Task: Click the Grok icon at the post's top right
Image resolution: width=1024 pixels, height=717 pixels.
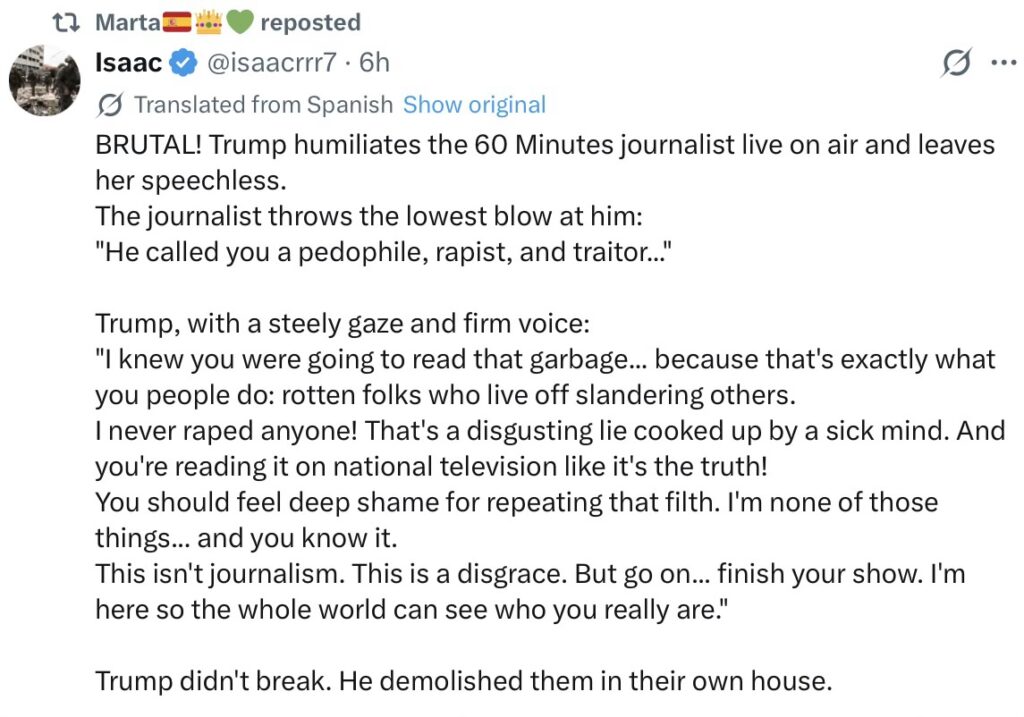Action: click(x=956, y=63)
